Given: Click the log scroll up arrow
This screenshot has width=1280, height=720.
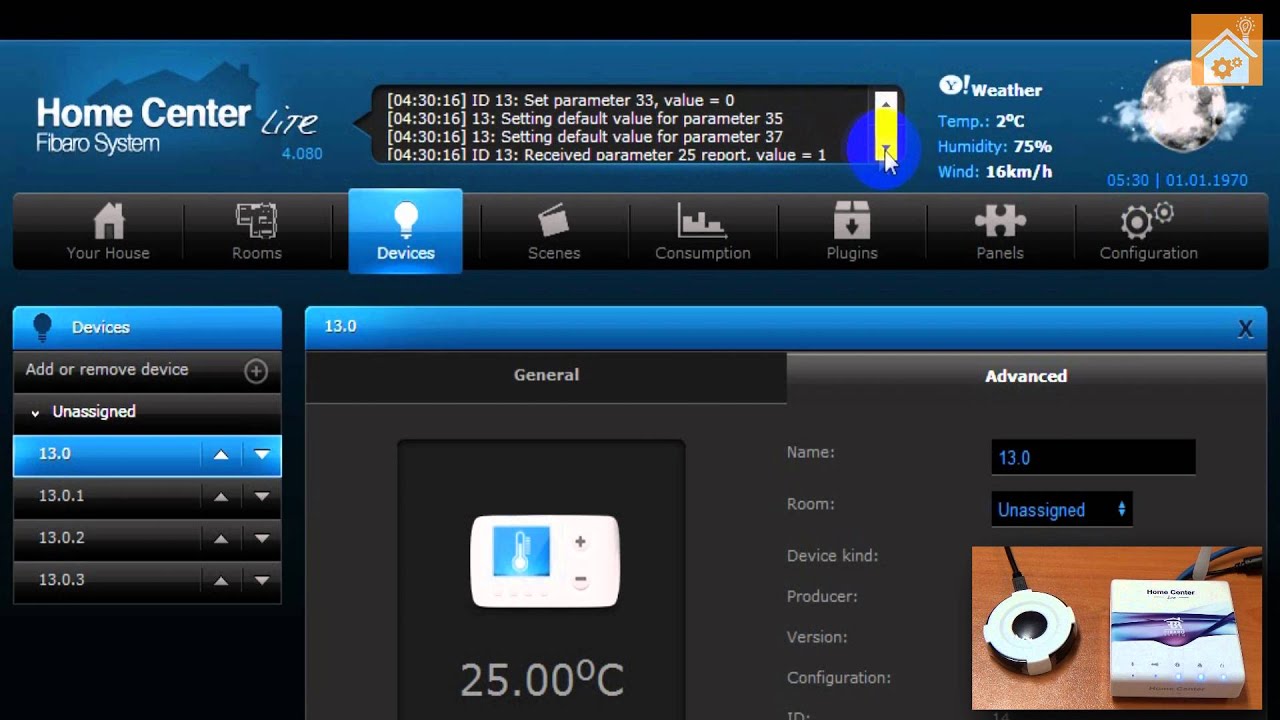Looking at the screenshot, I should 885,102.
